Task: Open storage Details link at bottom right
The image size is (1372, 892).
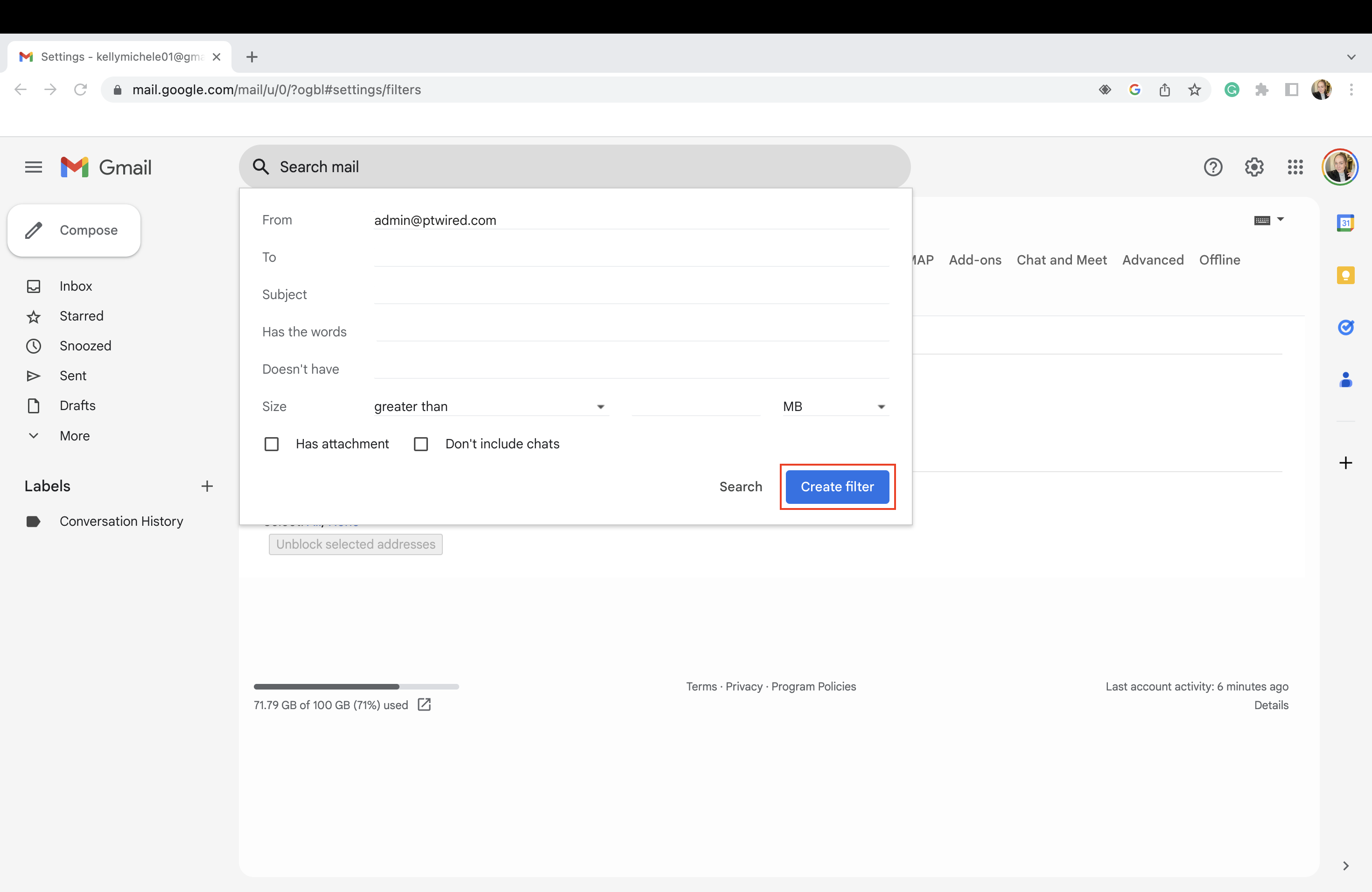Action: coord(1271,705)
